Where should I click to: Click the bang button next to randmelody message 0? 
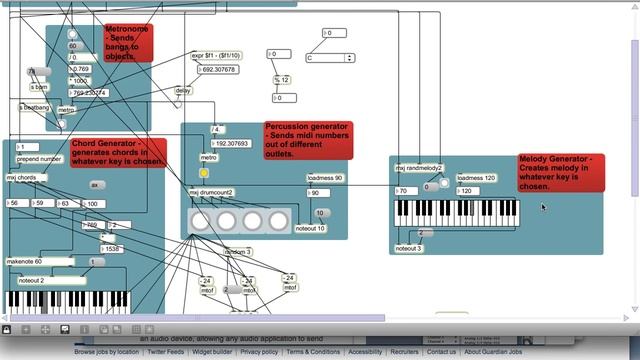click(x=444, y=183)
